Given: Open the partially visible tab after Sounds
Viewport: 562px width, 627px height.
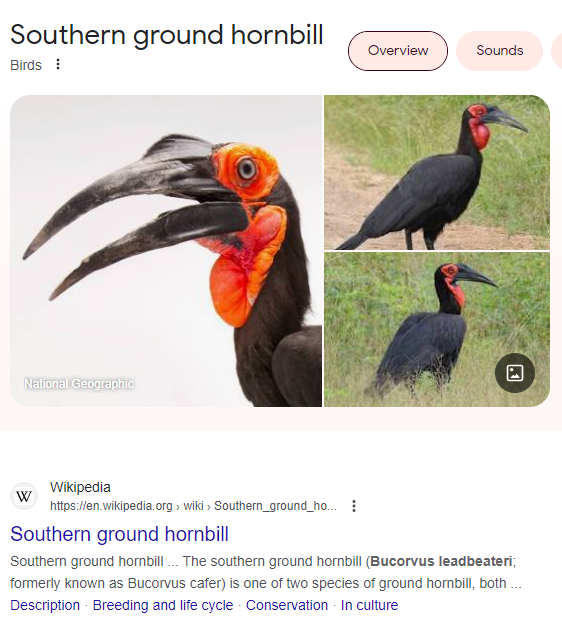Looking at the screenshot, I should pos(557,51).
